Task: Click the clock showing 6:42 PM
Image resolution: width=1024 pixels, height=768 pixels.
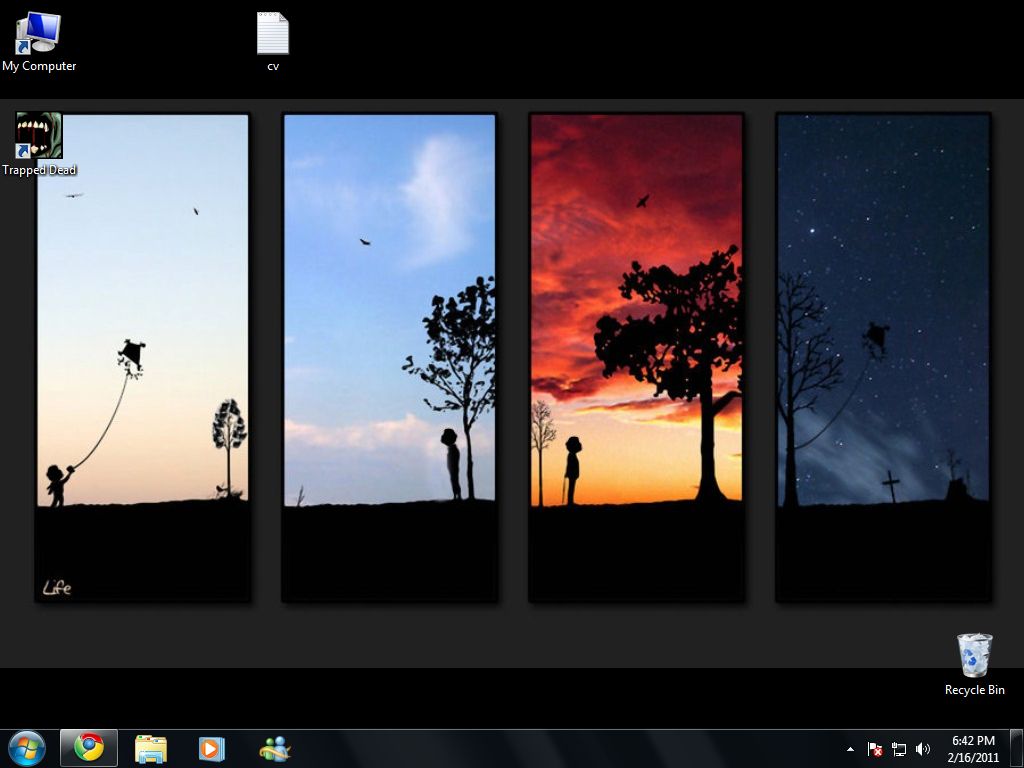Action: (973, 741)
